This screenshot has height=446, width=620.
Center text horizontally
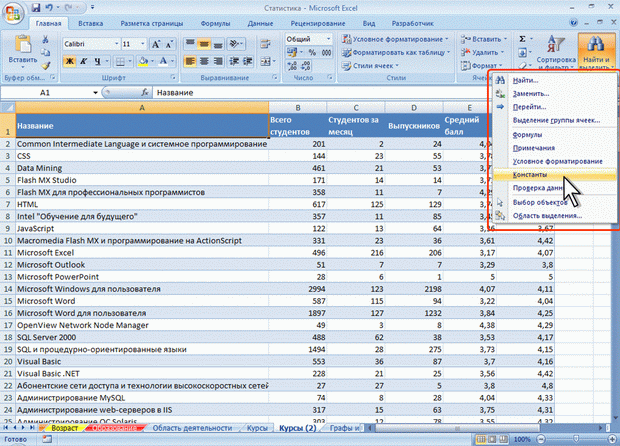pyautogui.click(x=204, y=61)
